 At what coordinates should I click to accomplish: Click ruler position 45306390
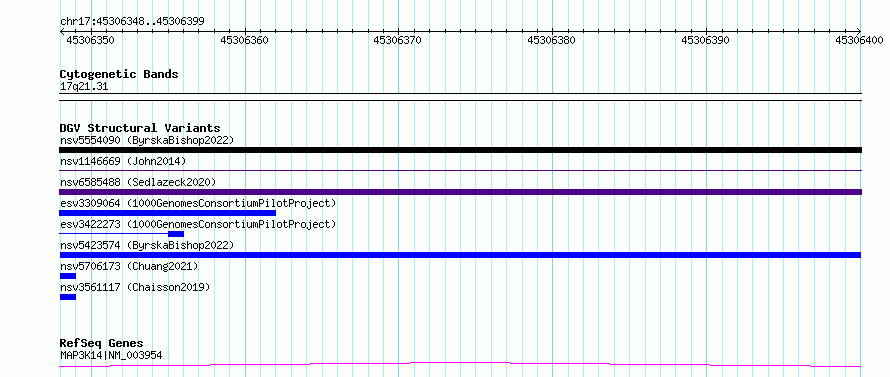706,40
